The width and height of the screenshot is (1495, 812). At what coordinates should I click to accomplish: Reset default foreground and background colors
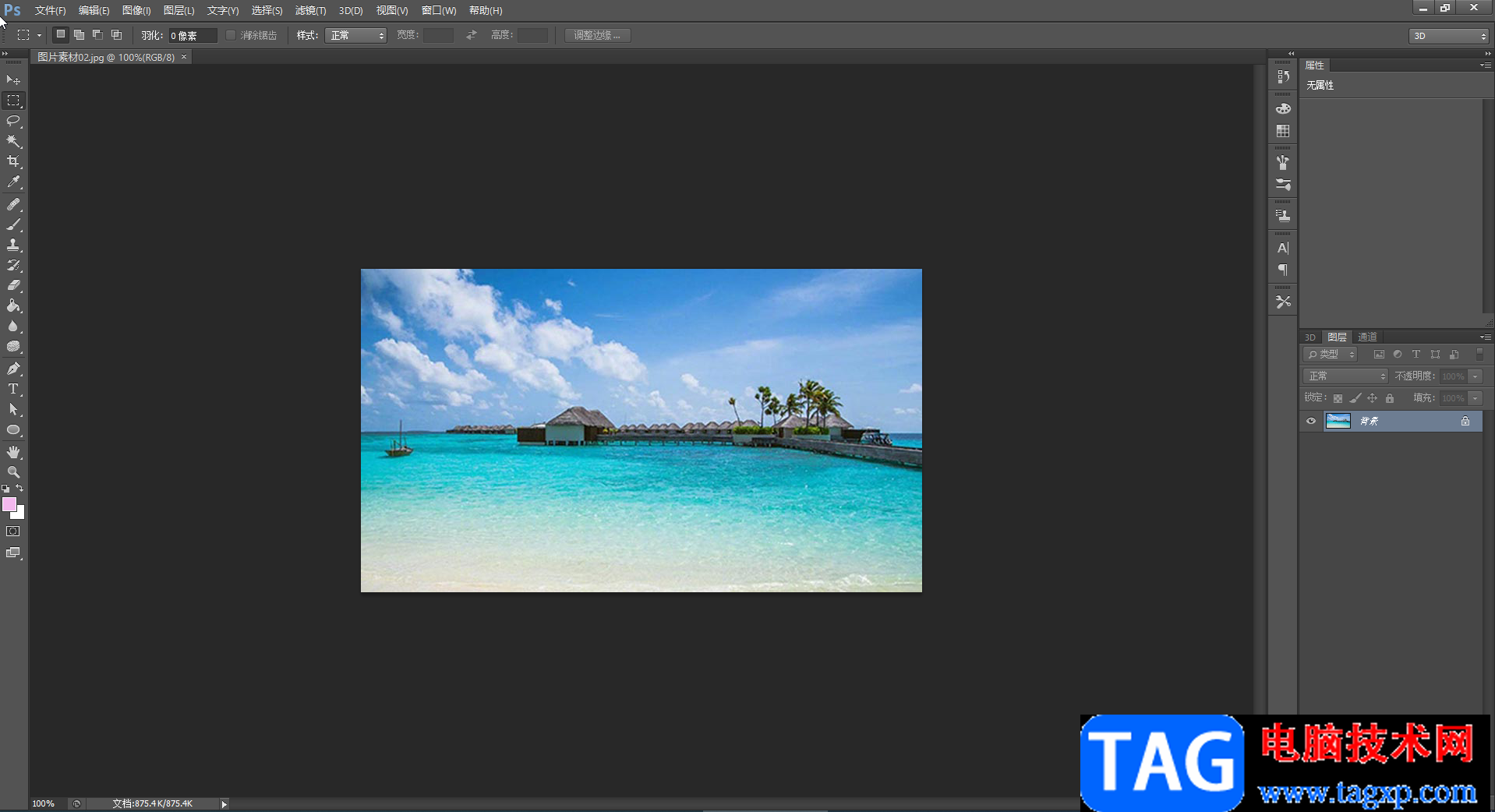coord(5,489)
